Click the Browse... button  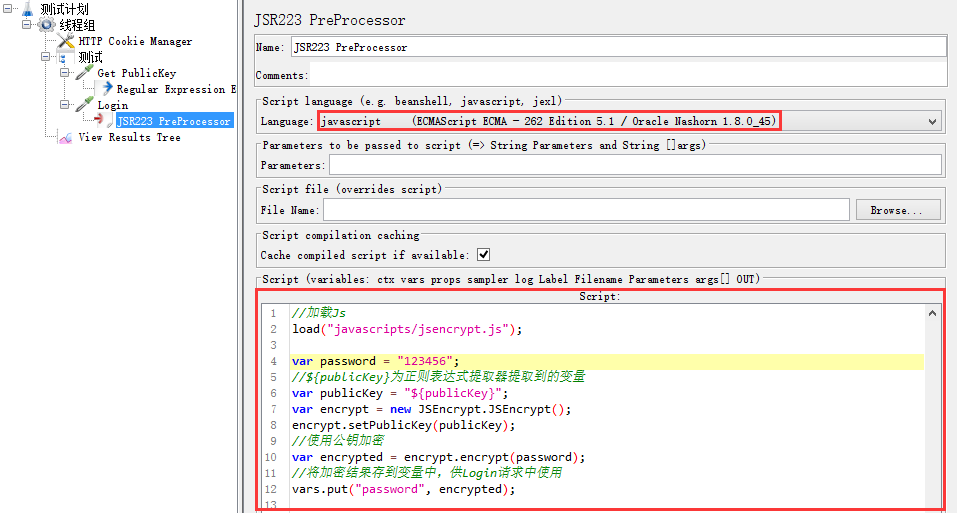[897, 210]
